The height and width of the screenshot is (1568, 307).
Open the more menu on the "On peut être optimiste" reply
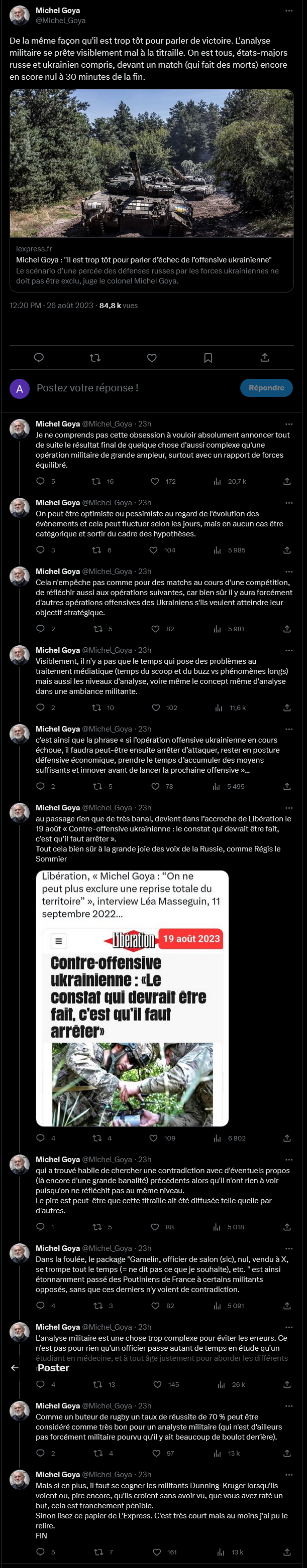click(x=289, y=503)
